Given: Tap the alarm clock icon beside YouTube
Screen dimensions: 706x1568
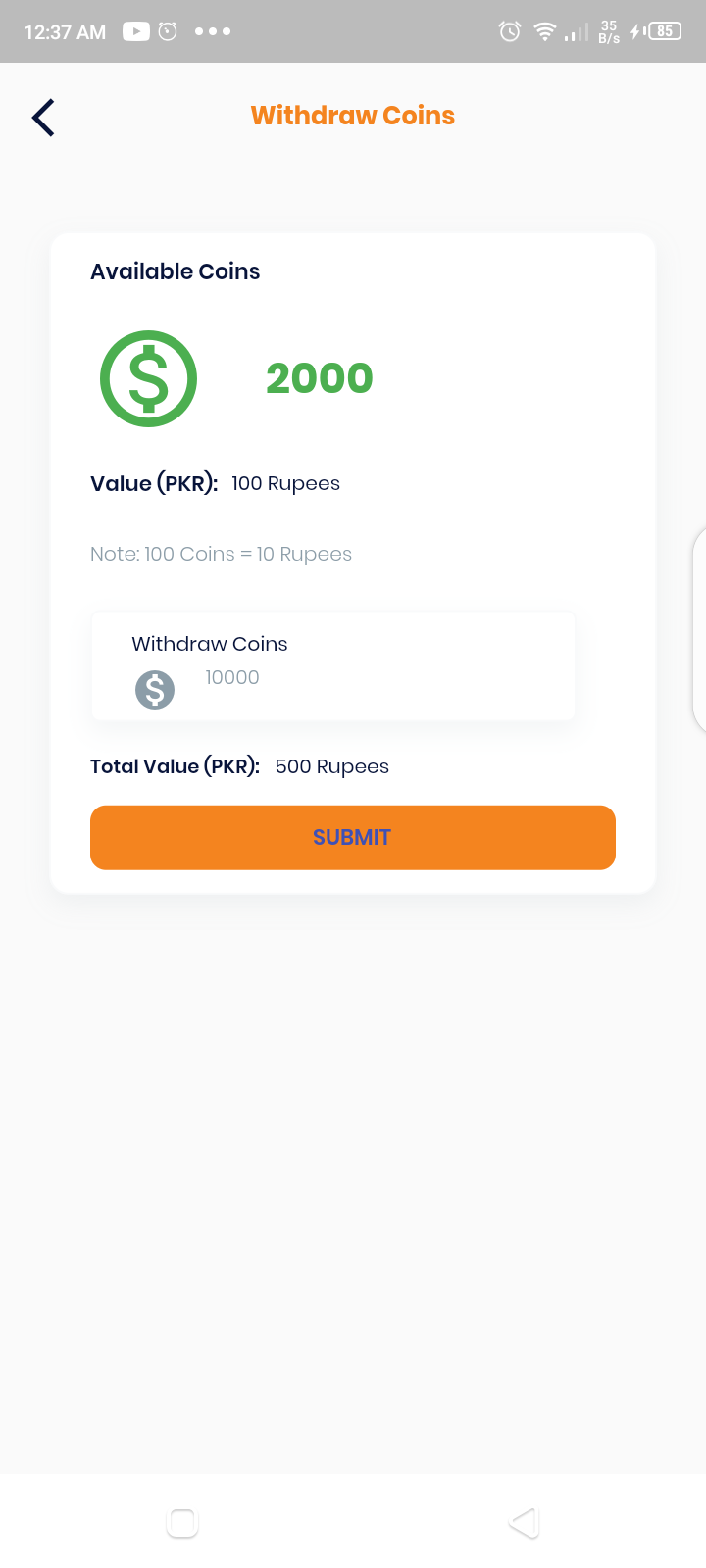Looking at the screenshot, I should 168,31.
